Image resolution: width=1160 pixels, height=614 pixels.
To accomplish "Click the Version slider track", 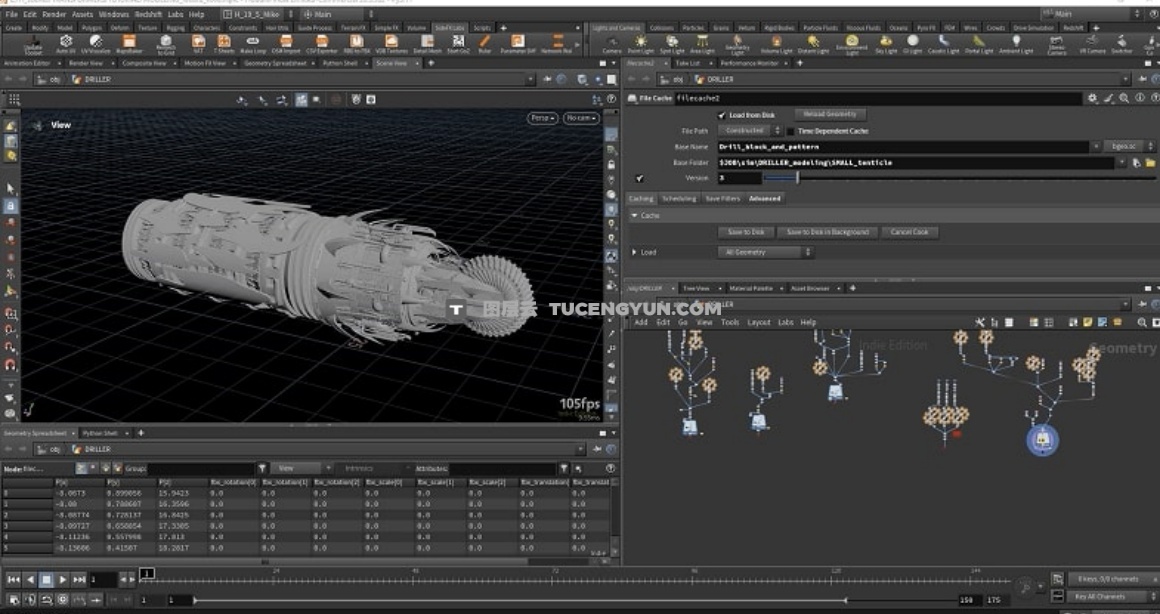I will click(900, 178).
